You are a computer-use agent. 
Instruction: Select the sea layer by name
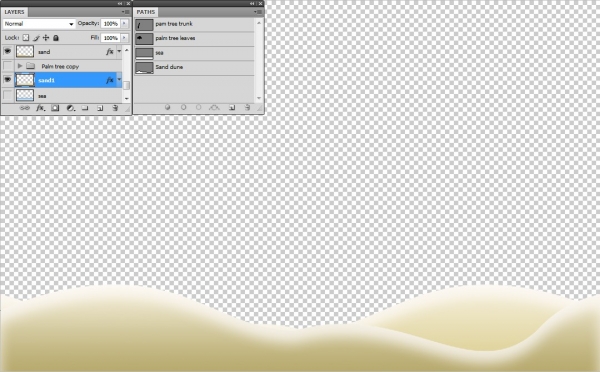pos(42,96)
